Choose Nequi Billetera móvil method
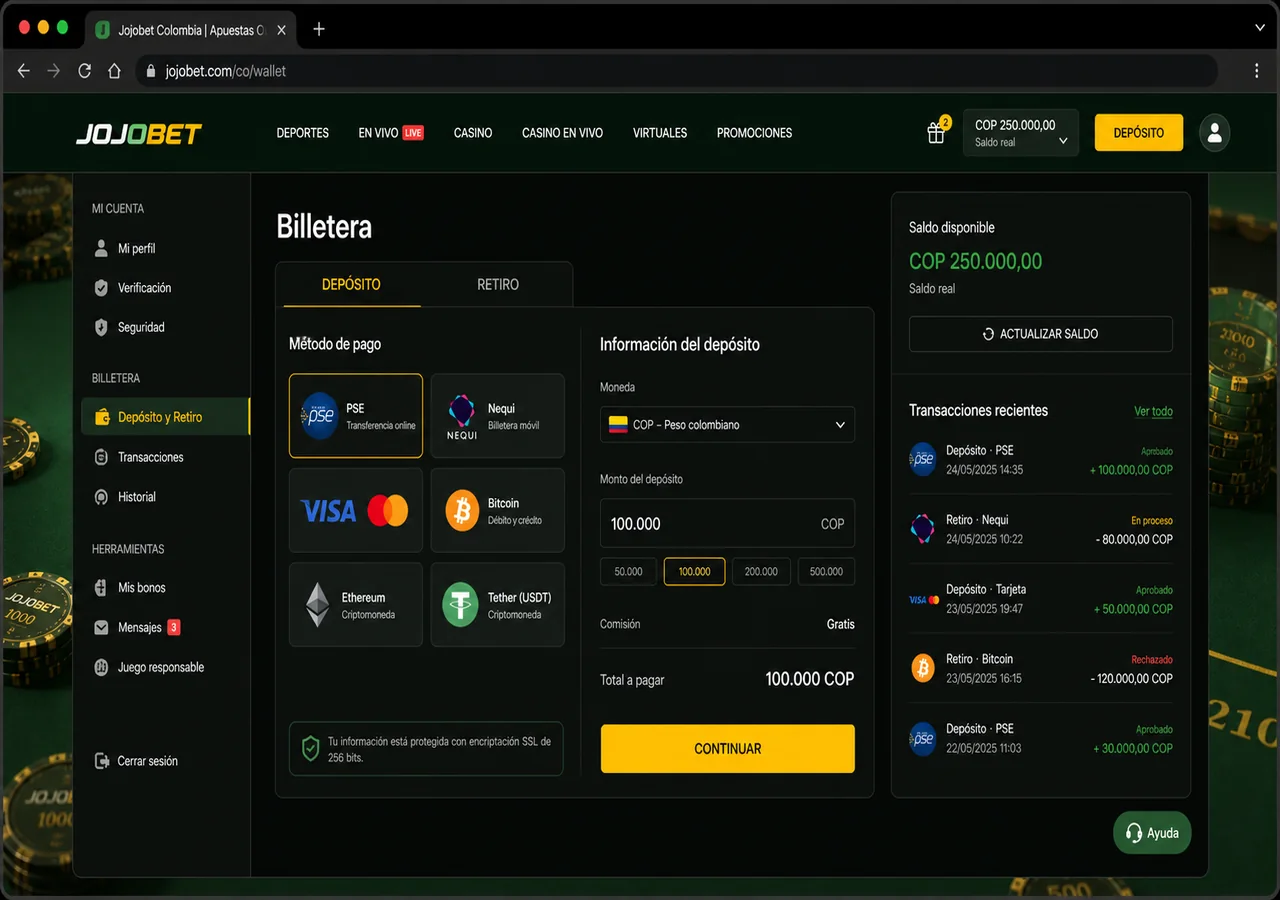This screenshot has width=1280, height=900. point(498,416)
